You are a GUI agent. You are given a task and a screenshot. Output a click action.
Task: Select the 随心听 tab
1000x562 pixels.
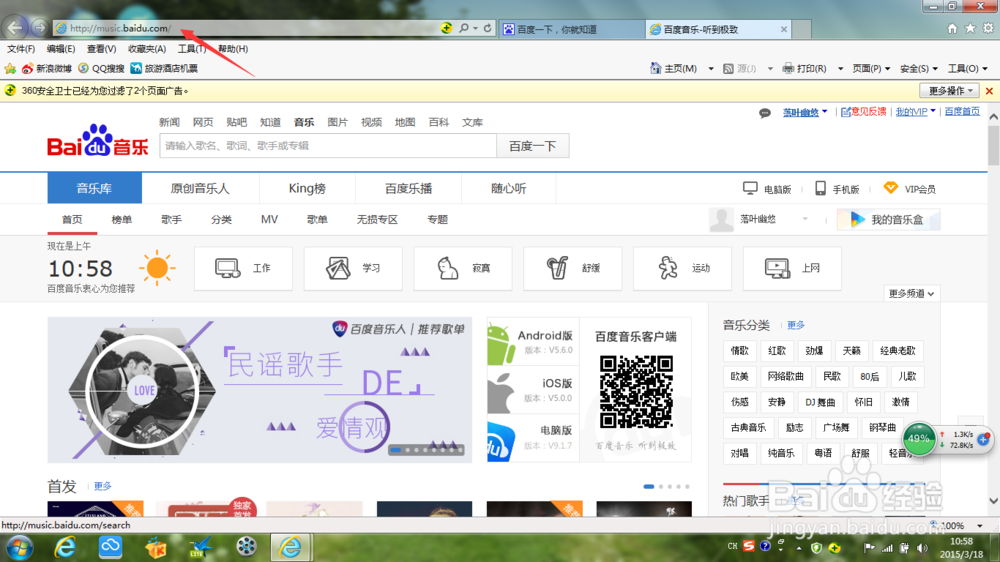508,188
